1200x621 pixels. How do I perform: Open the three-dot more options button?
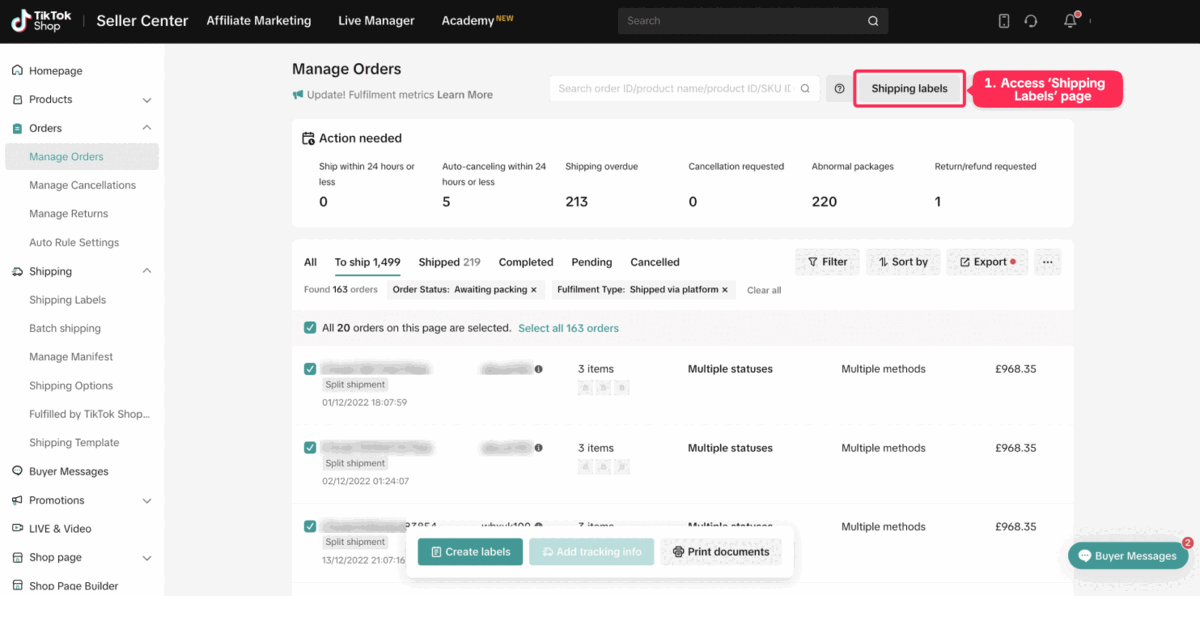pos(1047,262)
